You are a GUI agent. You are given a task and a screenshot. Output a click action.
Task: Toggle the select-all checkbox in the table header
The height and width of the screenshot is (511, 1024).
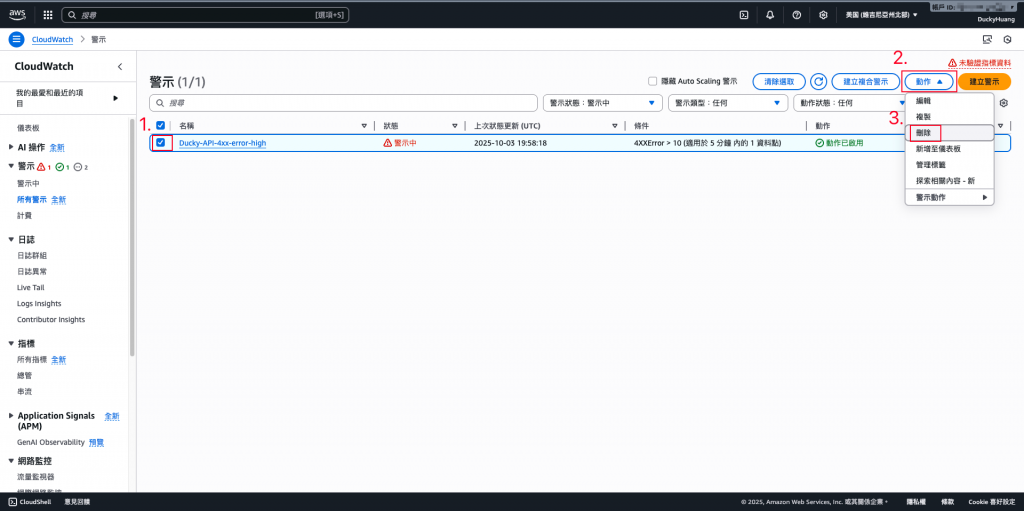161,125
